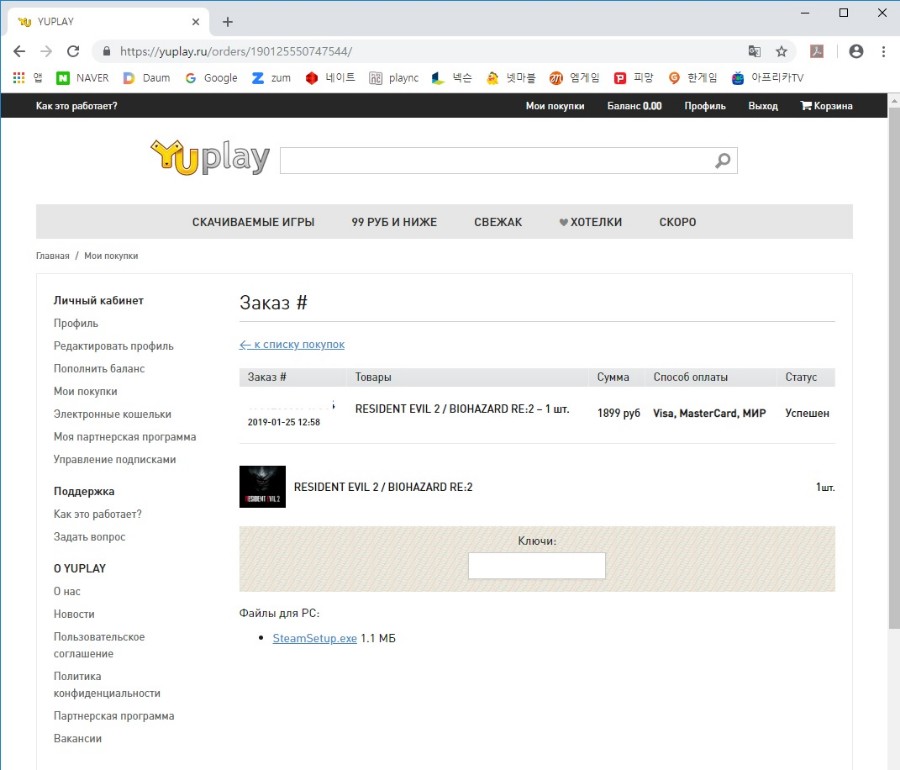Screen dimensions: 900x770
Task: Open Политика конфиденциальности link
Action: [x=107, y=685]
